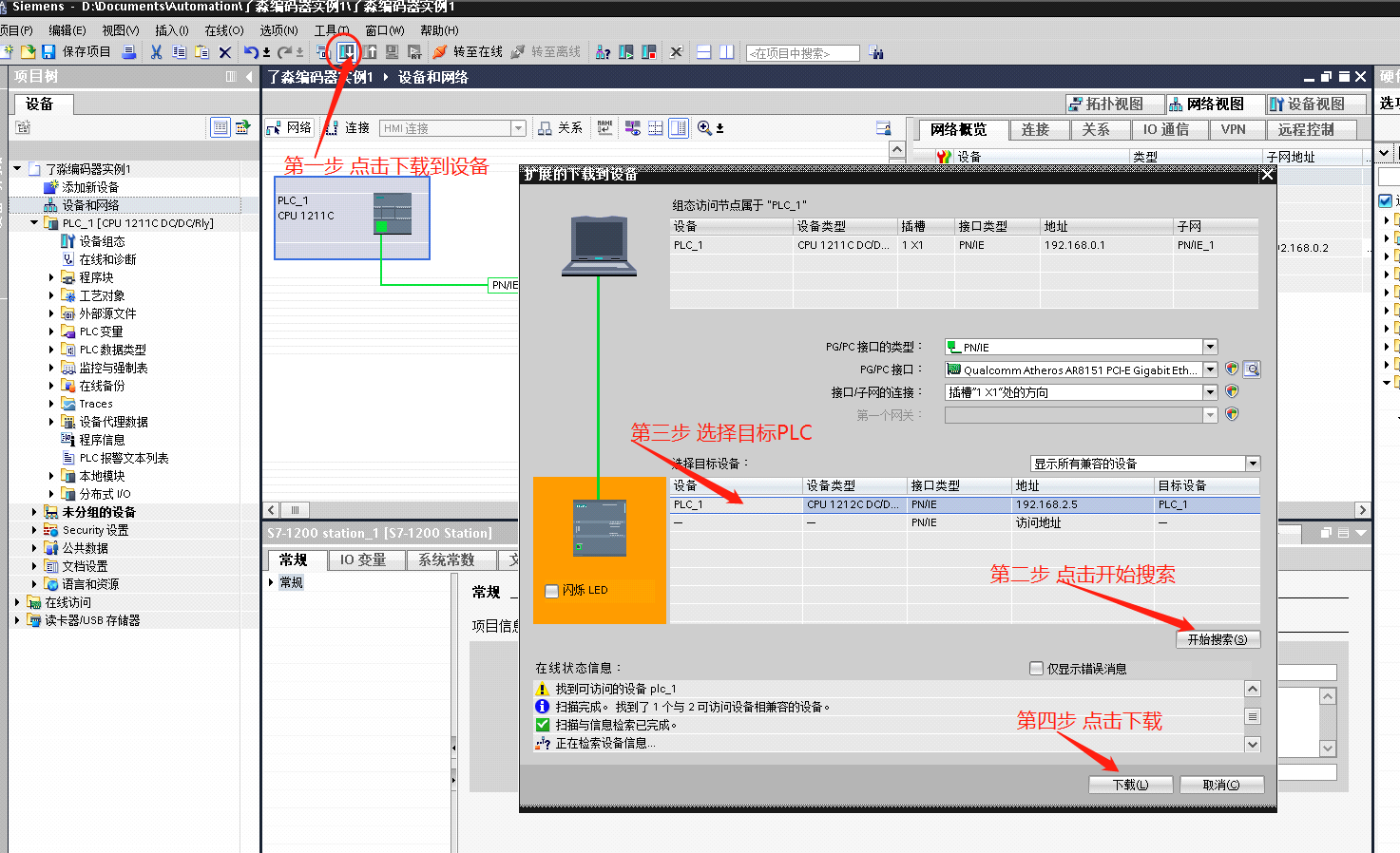Collapse the project tree panel arrow
1400x853 pixels.
tap(249, 77)
